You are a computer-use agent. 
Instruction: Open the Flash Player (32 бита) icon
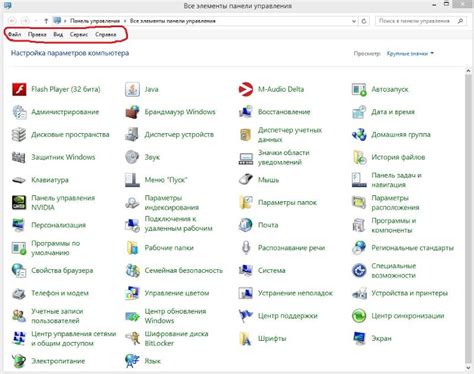point(19,89)
